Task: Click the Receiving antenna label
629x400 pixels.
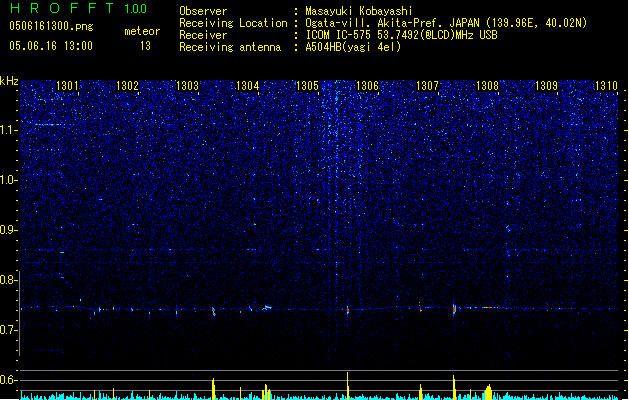Action: pyautogui.click(x=230, y=47)
